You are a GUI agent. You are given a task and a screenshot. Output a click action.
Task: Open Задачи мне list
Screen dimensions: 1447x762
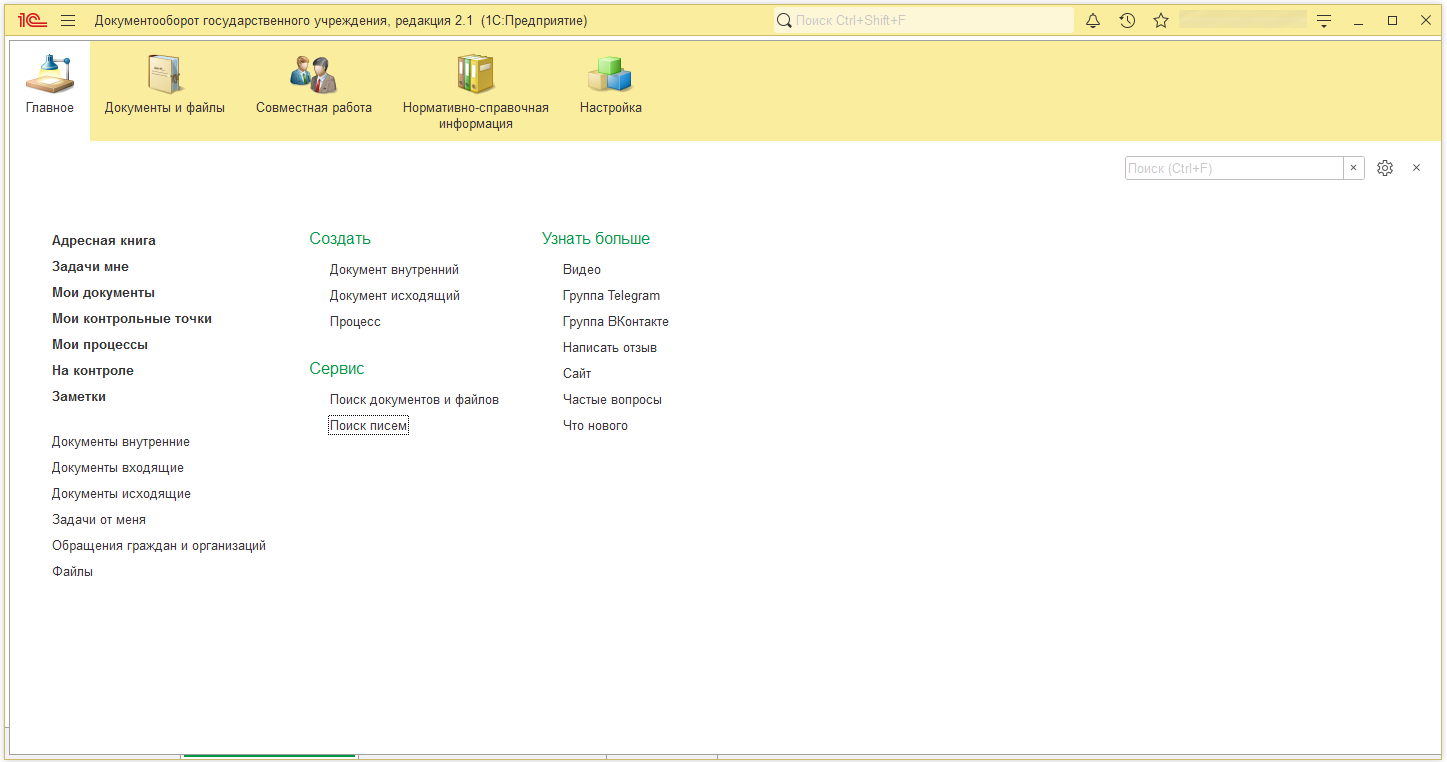pyautogui.click(x=90, y=267)
